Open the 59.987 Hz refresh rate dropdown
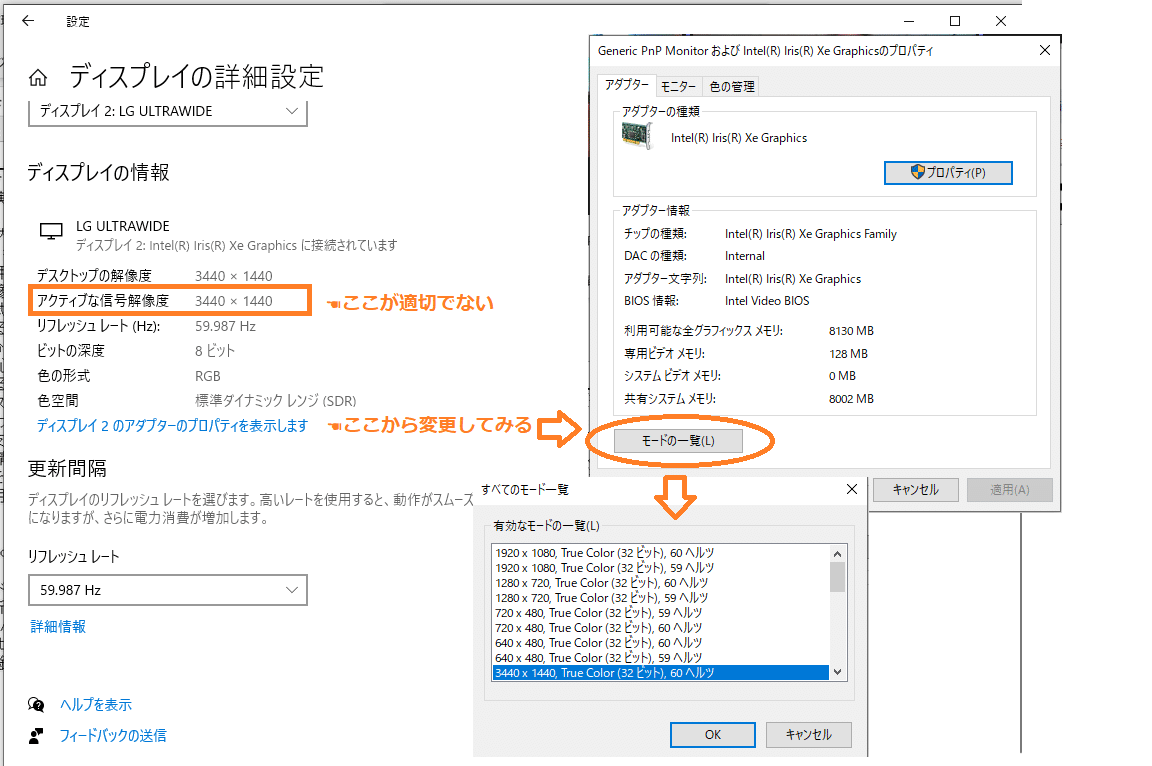This screenshot has height=766, width=1152. point(168,590)
